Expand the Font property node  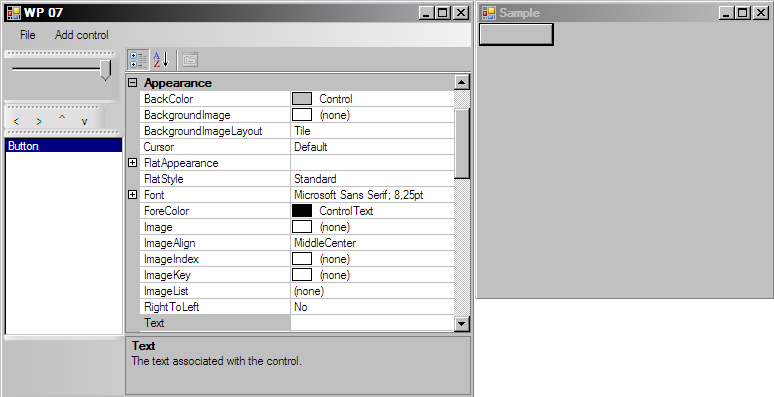pos(132,195)
